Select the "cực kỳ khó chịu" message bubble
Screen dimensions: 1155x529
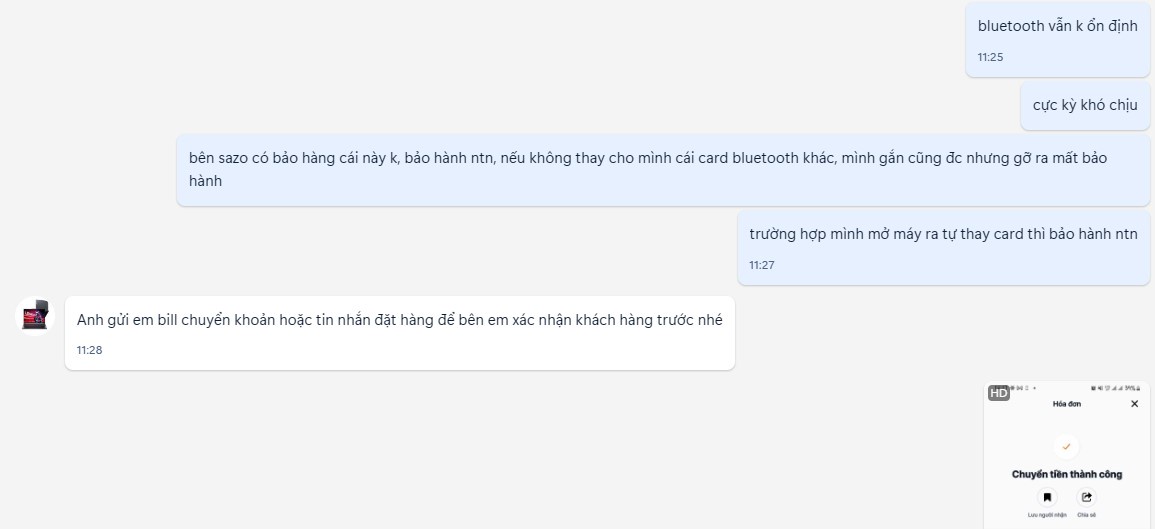point(1085,105)
